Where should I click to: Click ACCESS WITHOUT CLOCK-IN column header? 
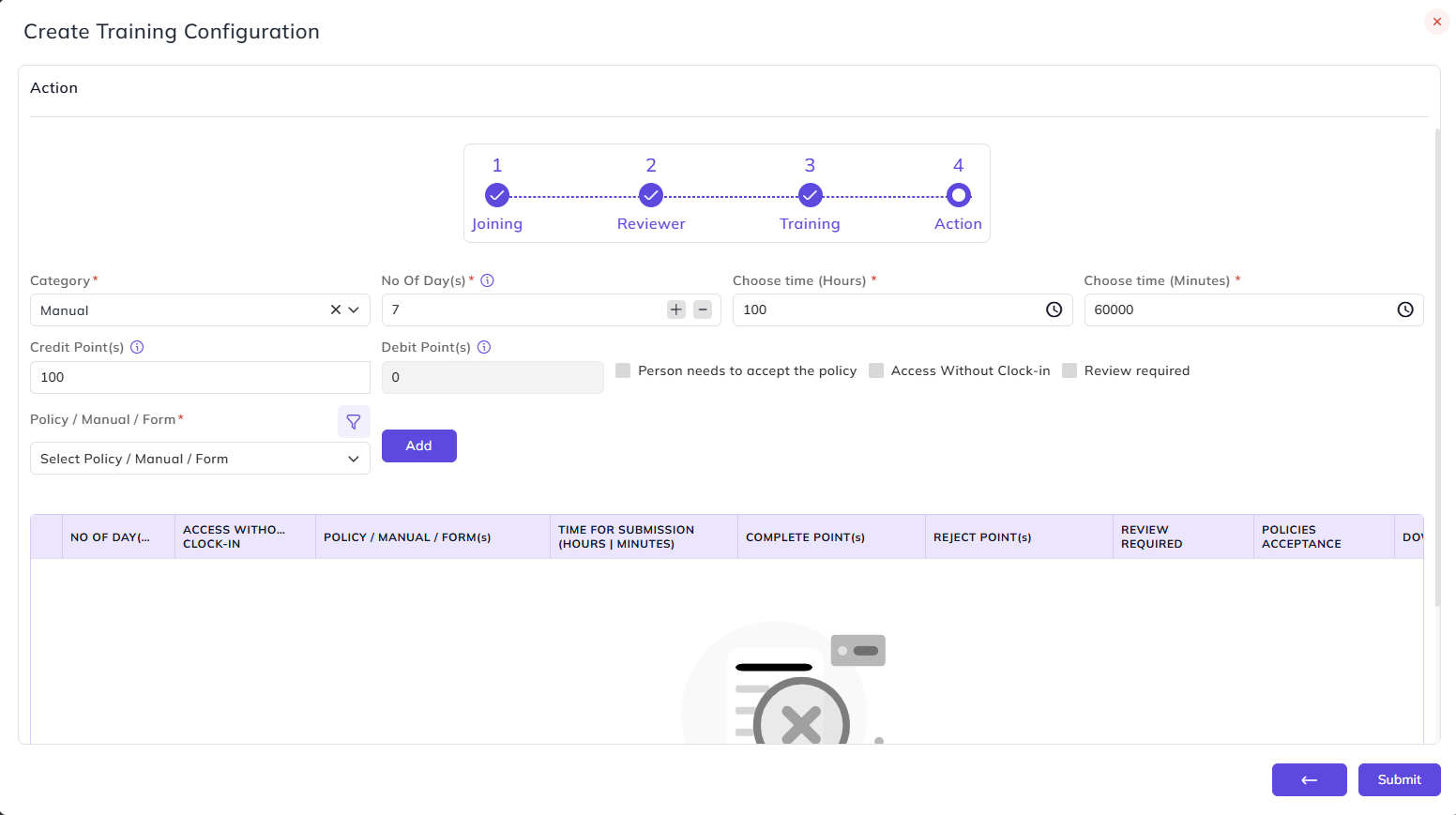click(246, 537)
